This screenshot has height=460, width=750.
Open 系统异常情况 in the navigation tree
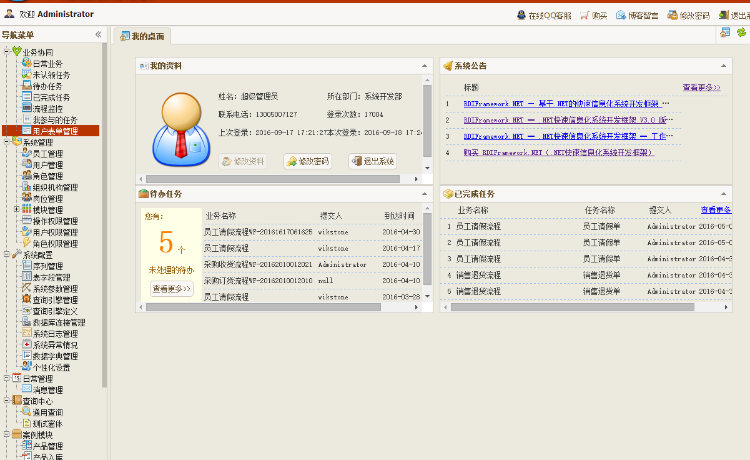click(x=55, y=345)
